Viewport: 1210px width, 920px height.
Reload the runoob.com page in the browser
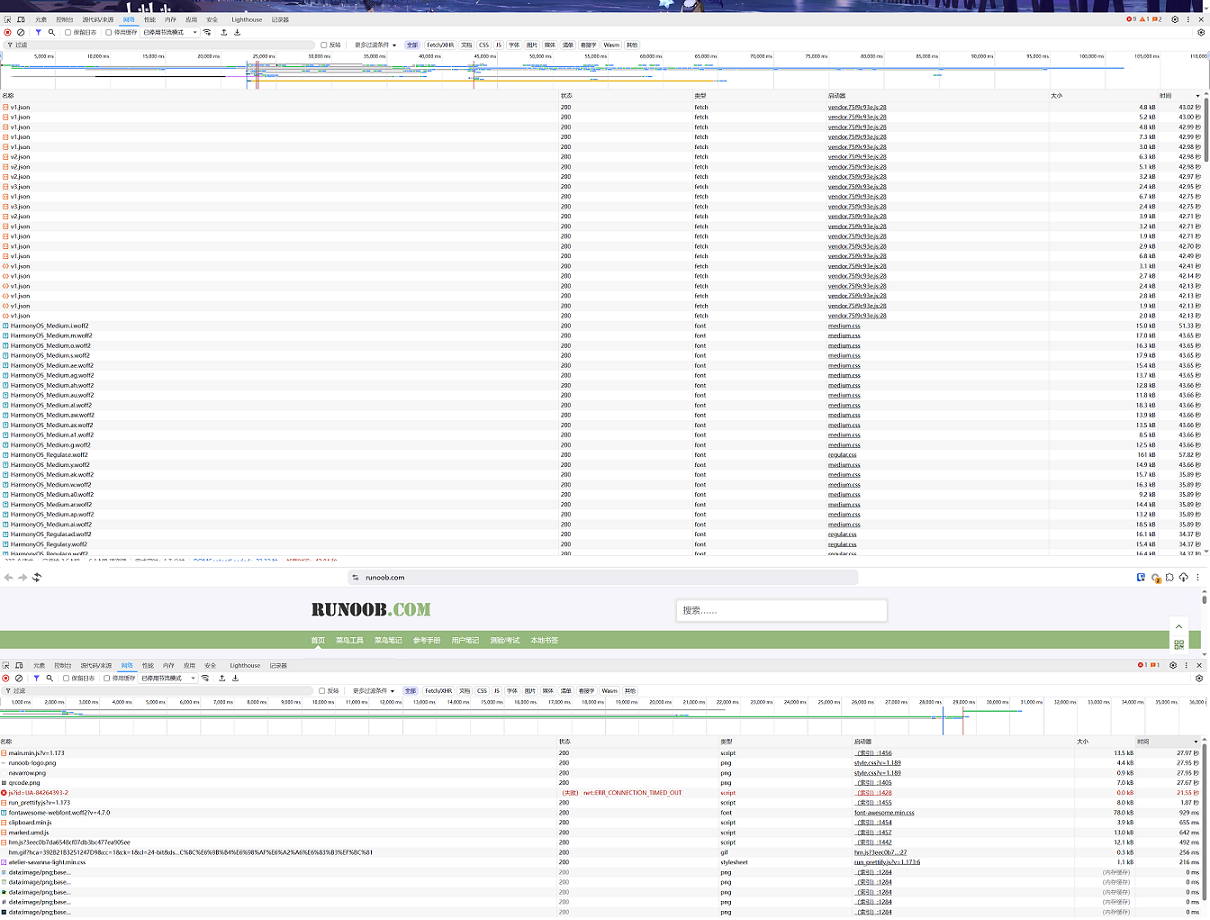tap(37, 577)
